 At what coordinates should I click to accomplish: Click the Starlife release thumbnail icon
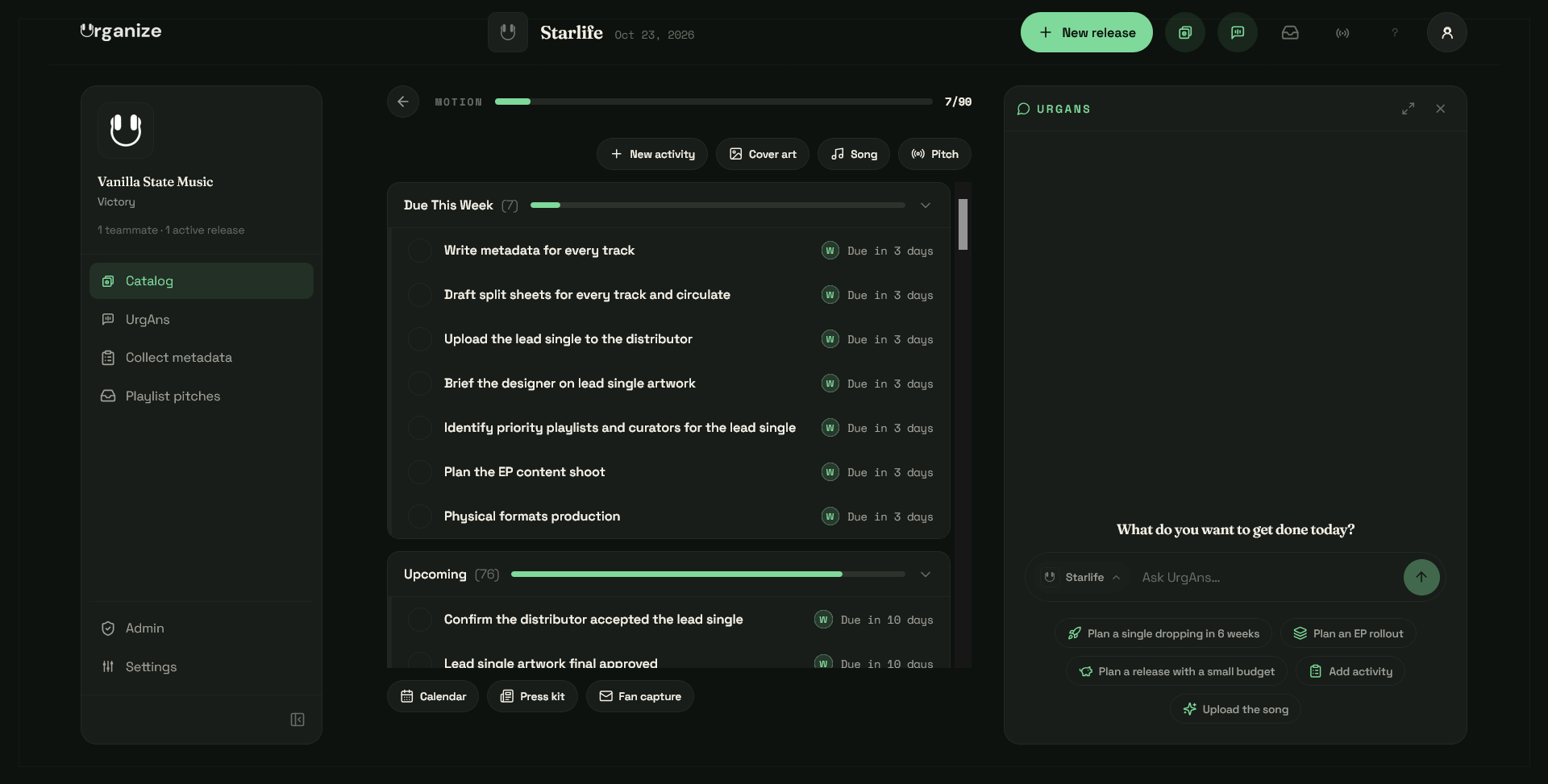tap(508, 32)
